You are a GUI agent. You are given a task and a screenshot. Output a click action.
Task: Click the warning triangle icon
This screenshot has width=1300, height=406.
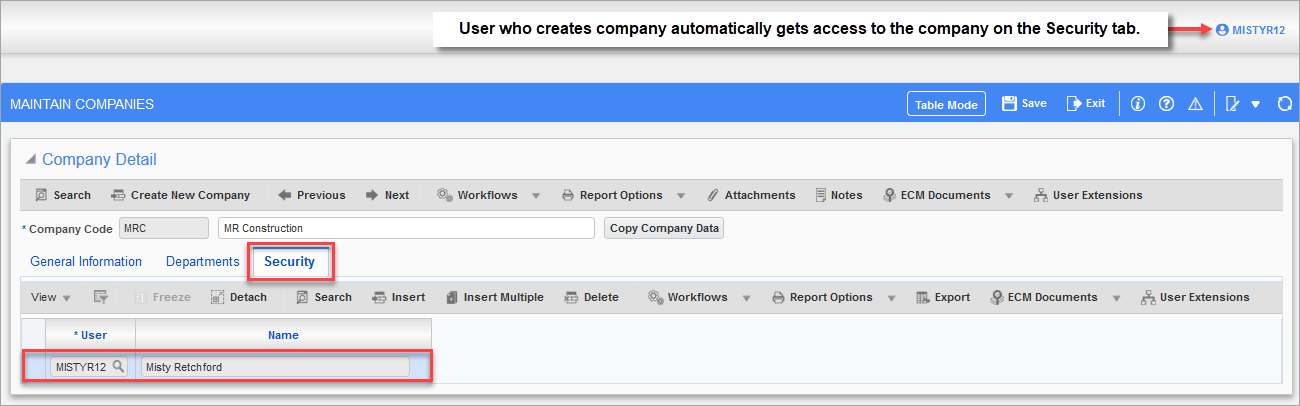(1195, 104)
